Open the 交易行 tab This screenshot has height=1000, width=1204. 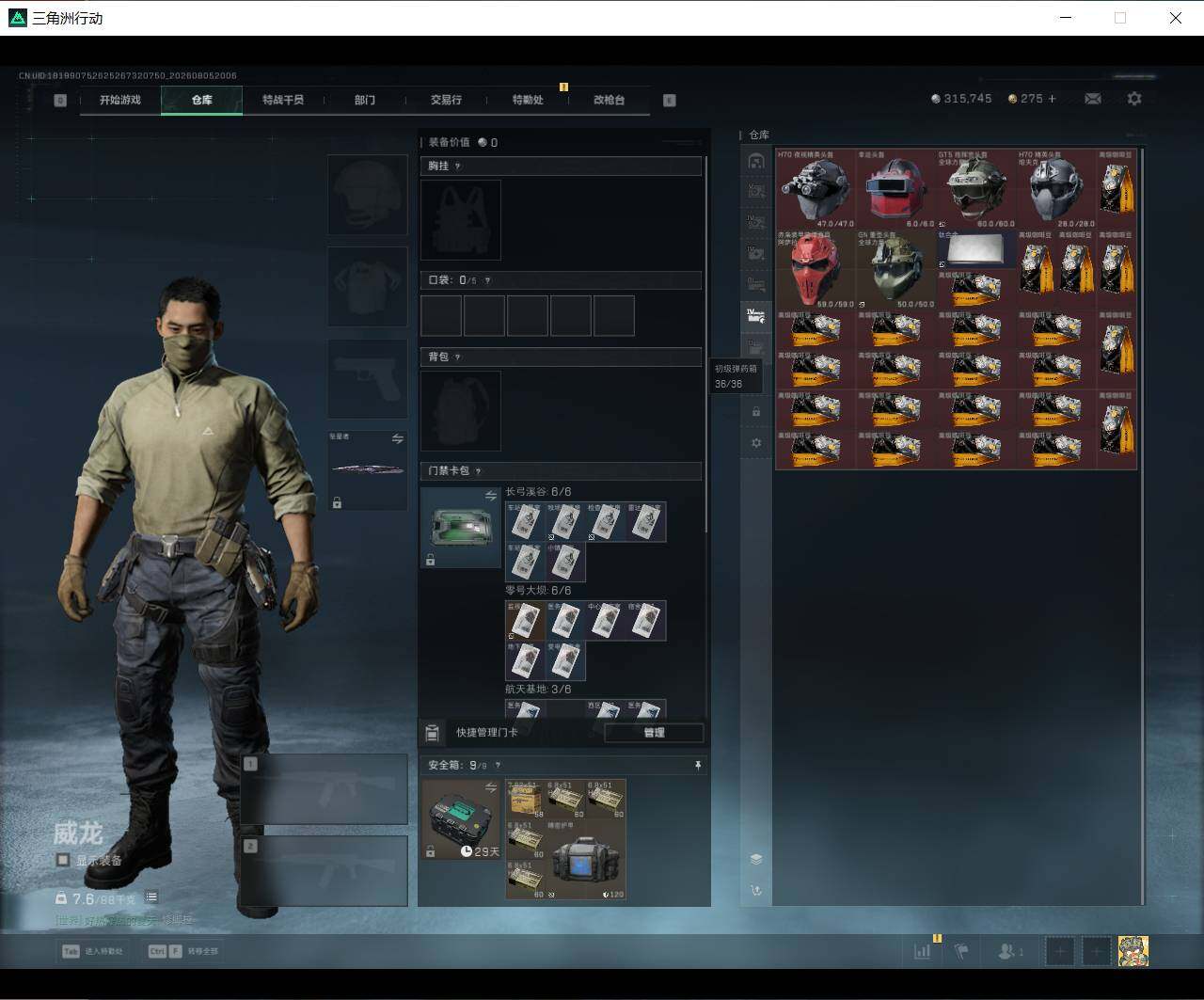[x=446, y=100]
